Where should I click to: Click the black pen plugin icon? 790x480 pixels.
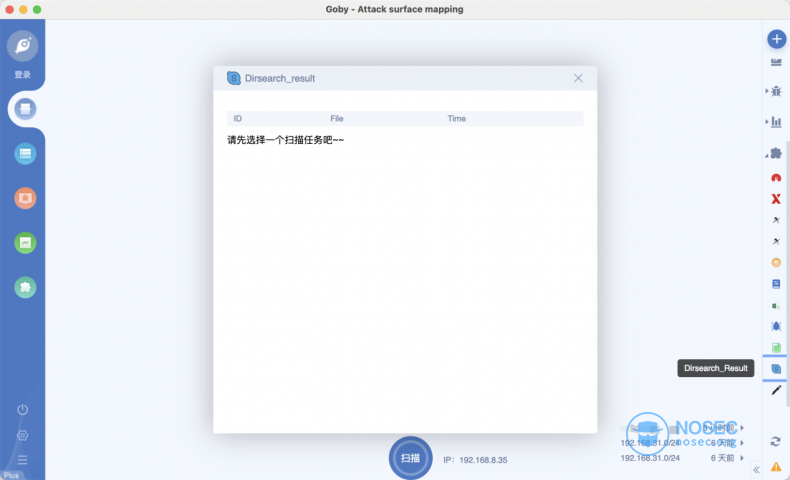click(x=776, y=390)
